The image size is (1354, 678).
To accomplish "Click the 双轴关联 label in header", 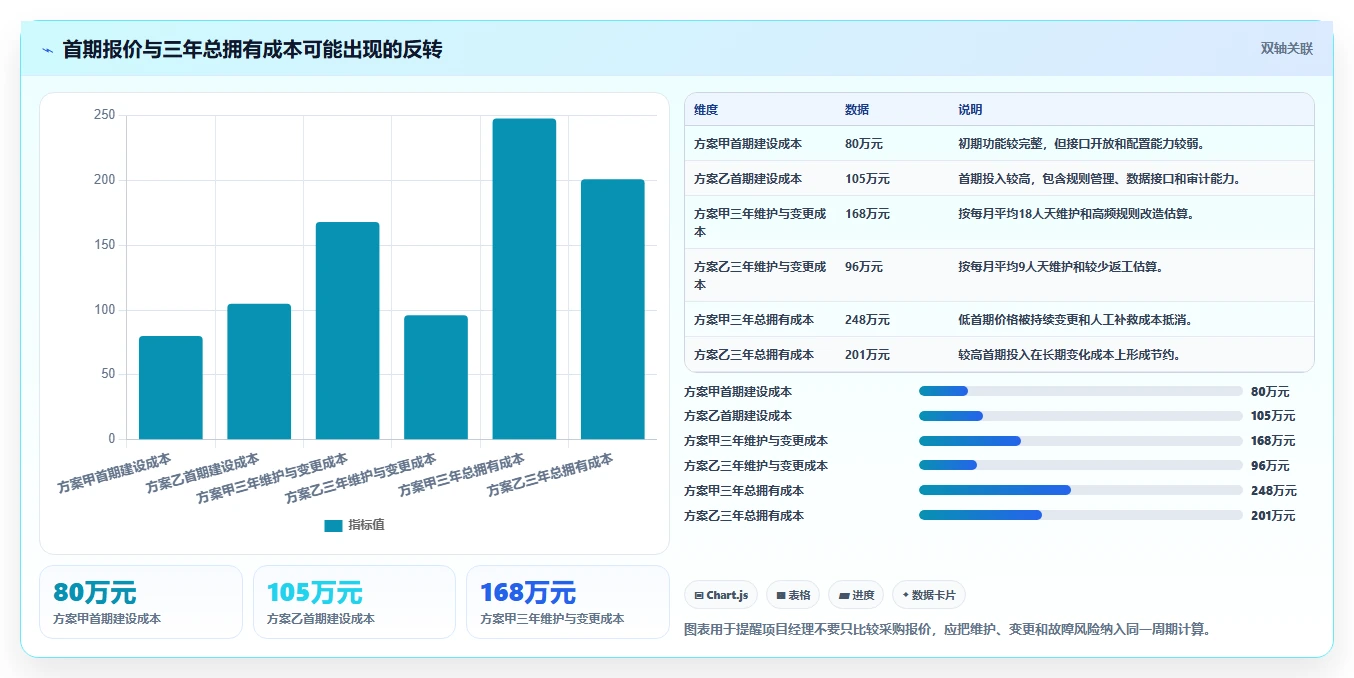I will tap(1287, 48).
